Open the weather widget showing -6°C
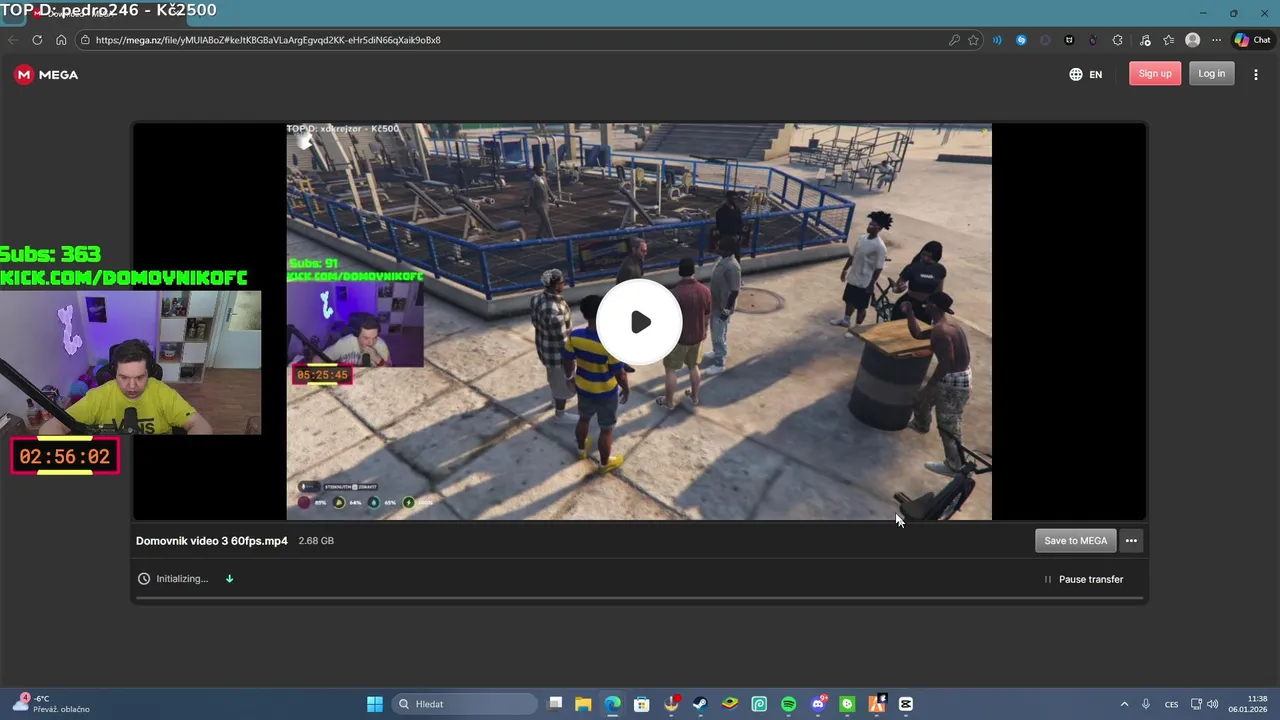Screen dimensions: 1280x720 pyautogui.click(x=52, y=704)
